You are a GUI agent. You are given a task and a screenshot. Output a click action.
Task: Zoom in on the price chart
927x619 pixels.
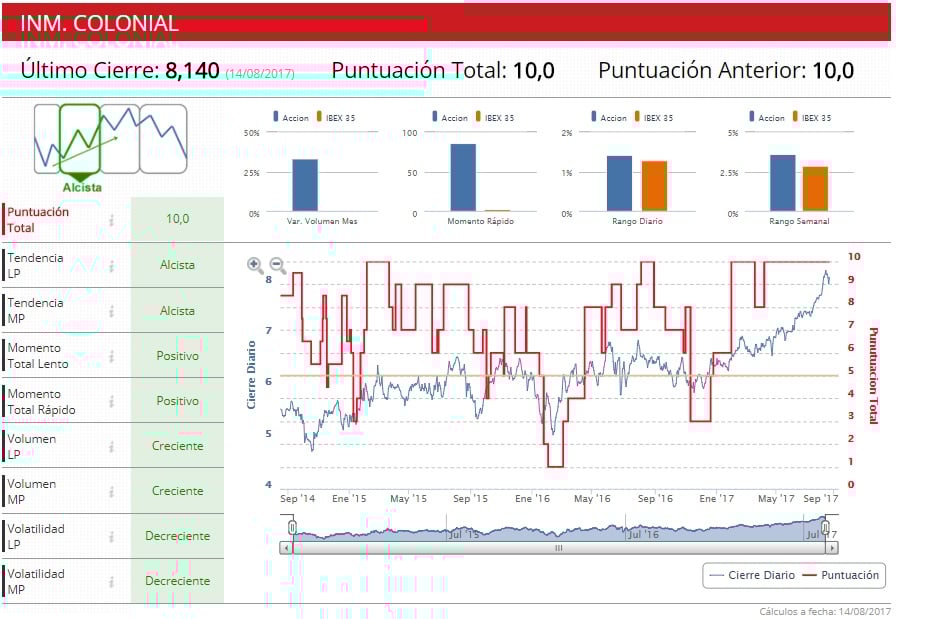click(255, 265)
